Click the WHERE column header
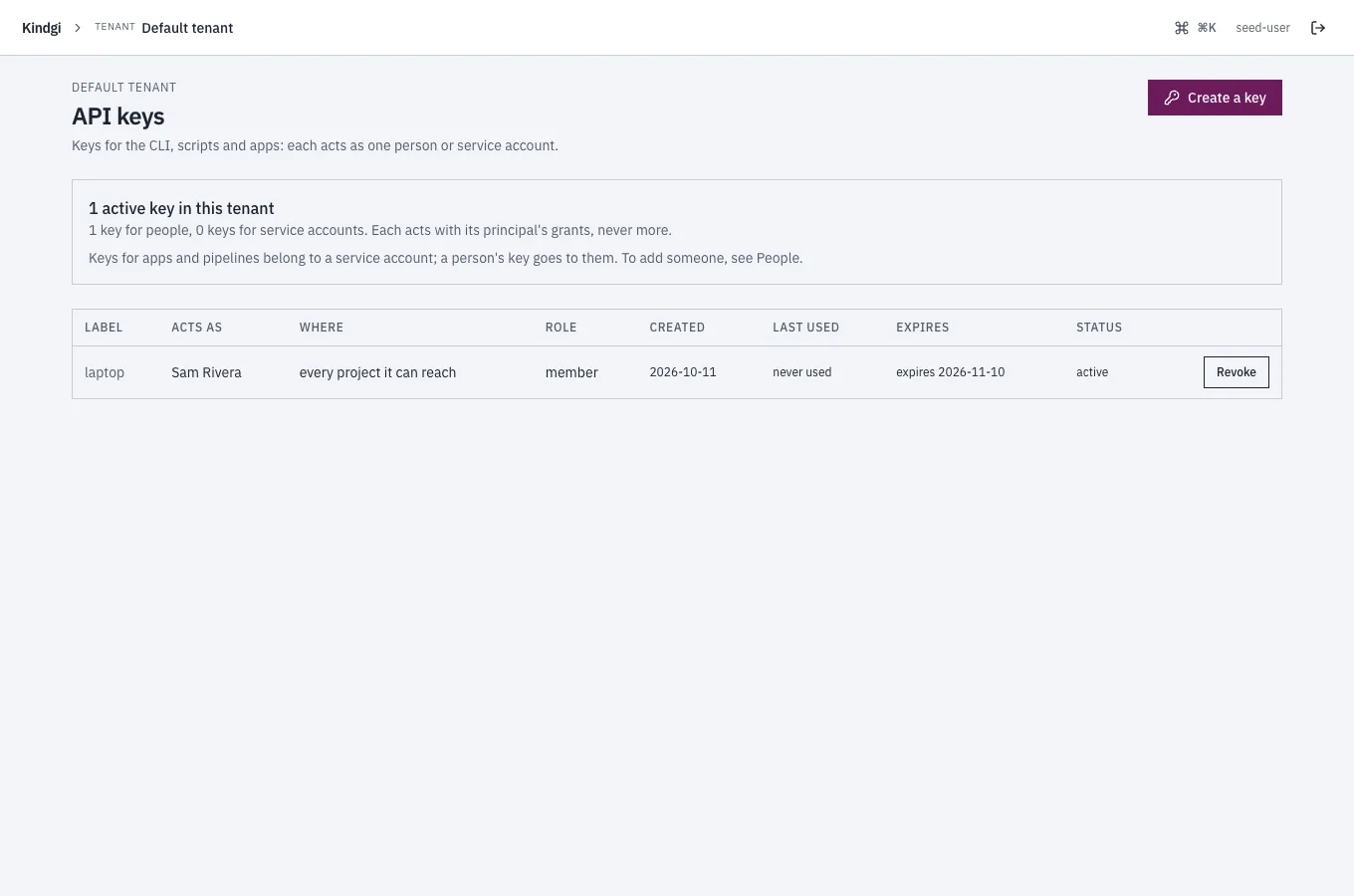The height and width of the screenshot is (896, 1354). pyautogui.click(x=322, y=328)
